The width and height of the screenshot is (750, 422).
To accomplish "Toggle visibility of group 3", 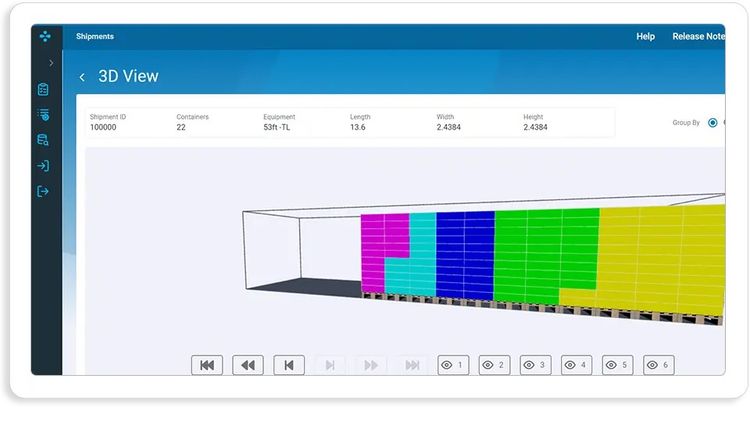I will [535, 365].
